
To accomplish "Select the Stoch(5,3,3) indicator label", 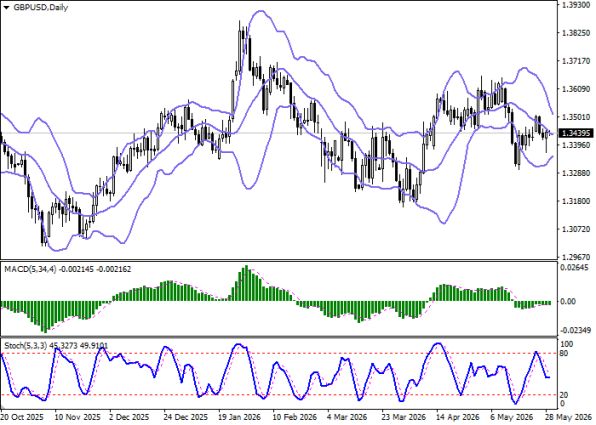I will tap(27, 346).
